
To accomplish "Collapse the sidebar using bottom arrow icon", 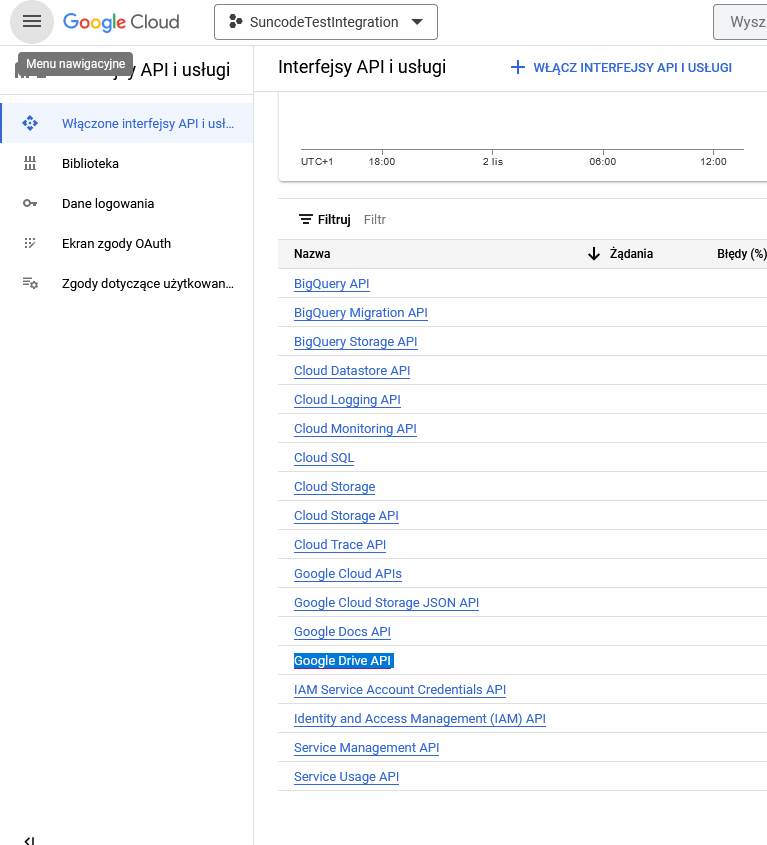I will [x=30, y=840].
